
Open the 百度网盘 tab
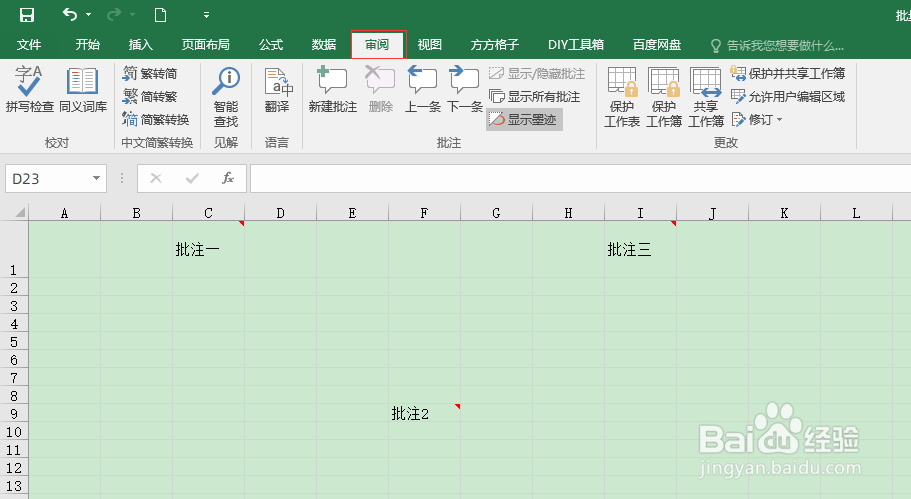coord(657,45)
